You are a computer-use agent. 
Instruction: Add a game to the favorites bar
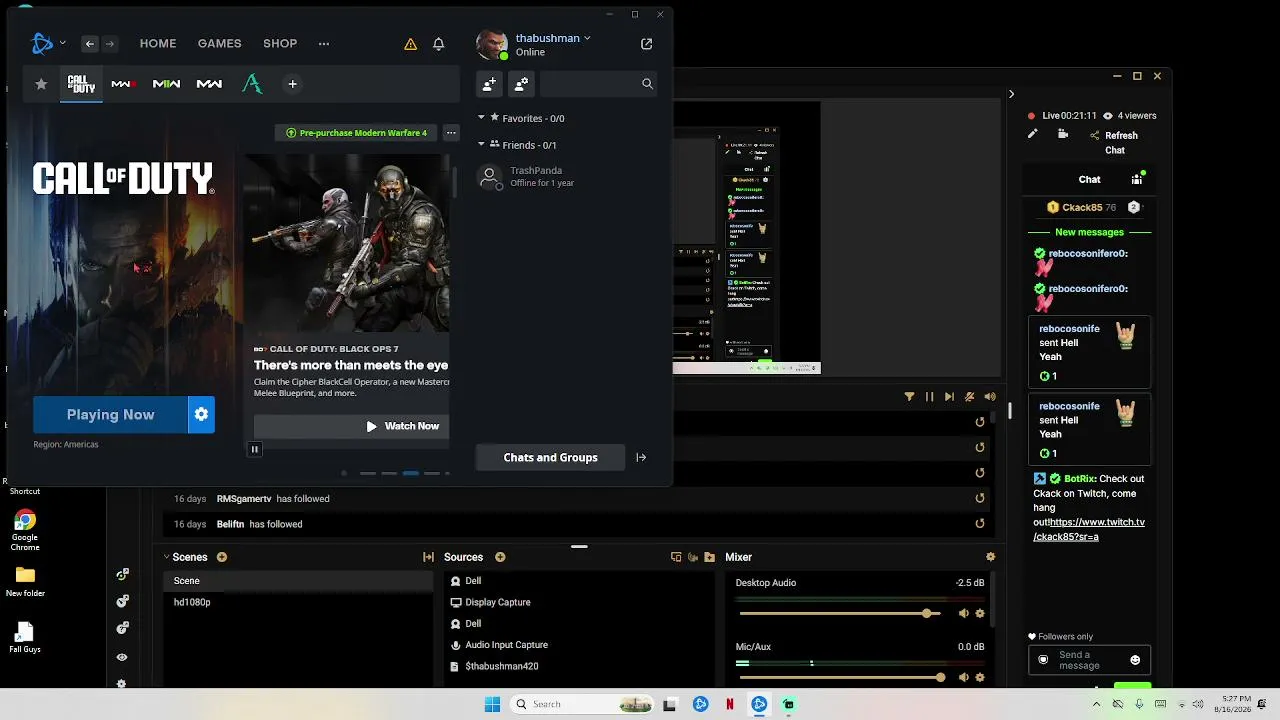292,84
